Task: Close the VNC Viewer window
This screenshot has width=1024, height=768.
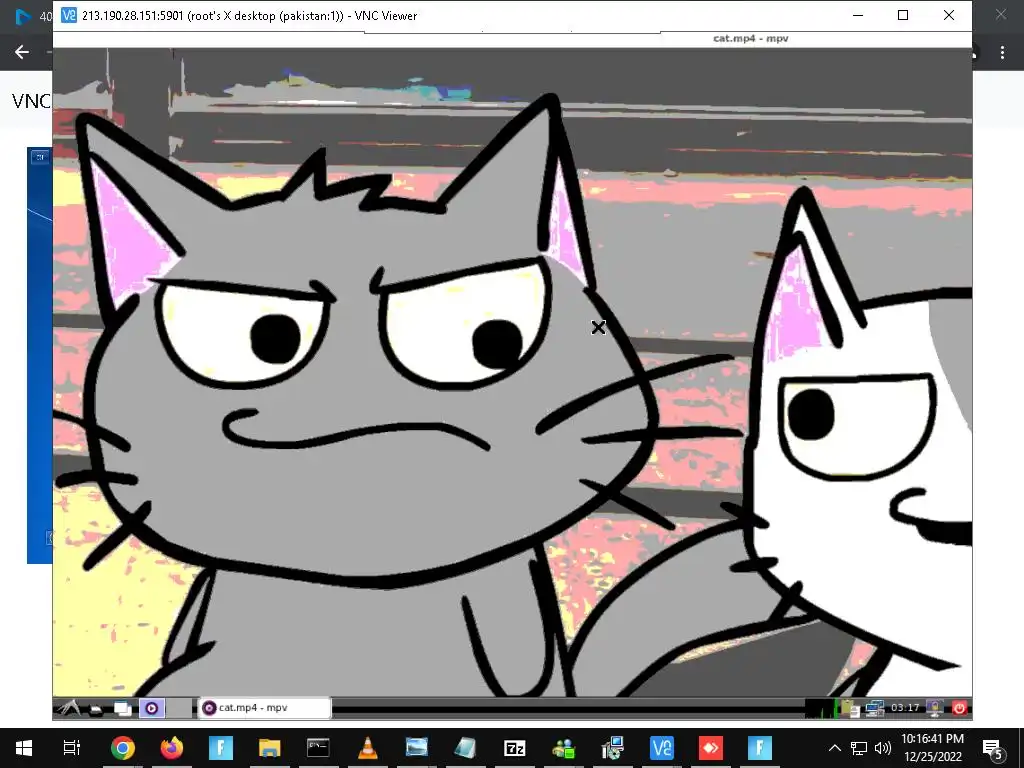Action: pyautogui.click(x=949, y=15)
